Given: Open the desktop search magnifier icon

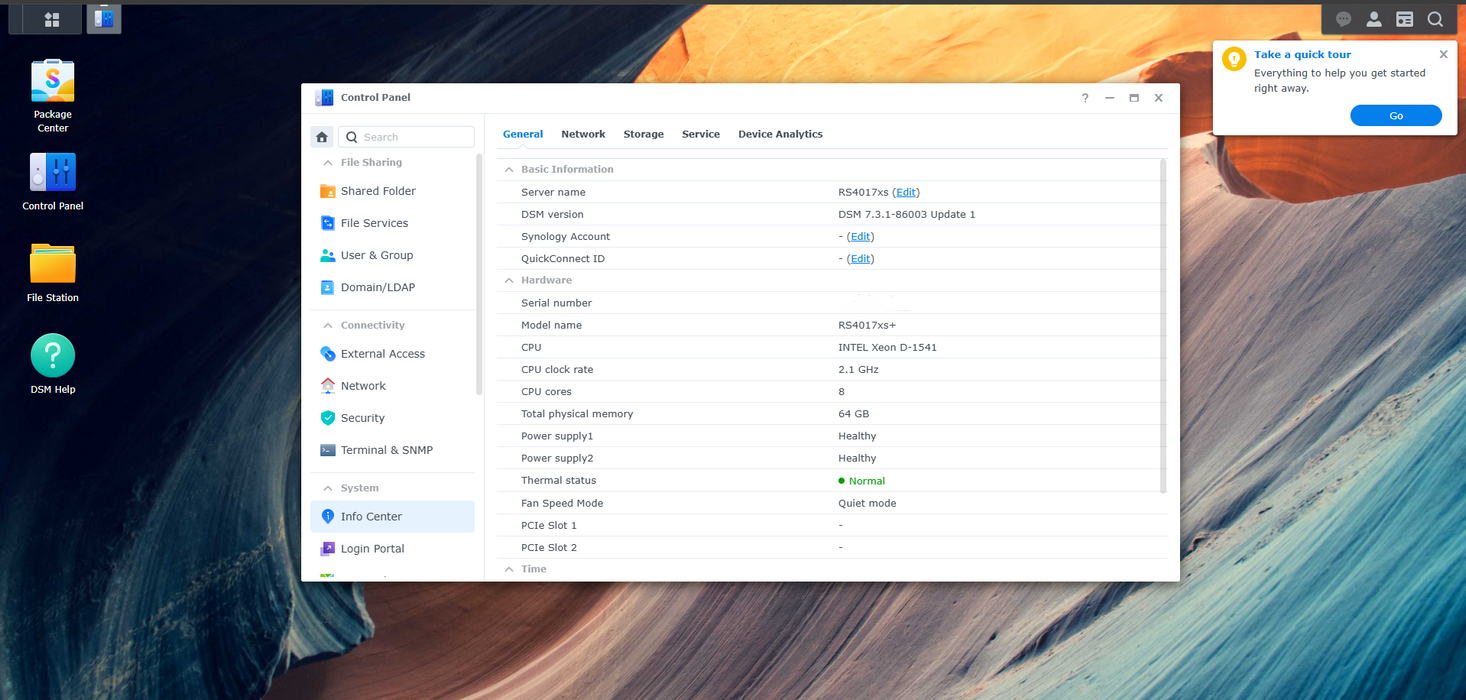Looking at the screenshot, I should coord(1435,19).
